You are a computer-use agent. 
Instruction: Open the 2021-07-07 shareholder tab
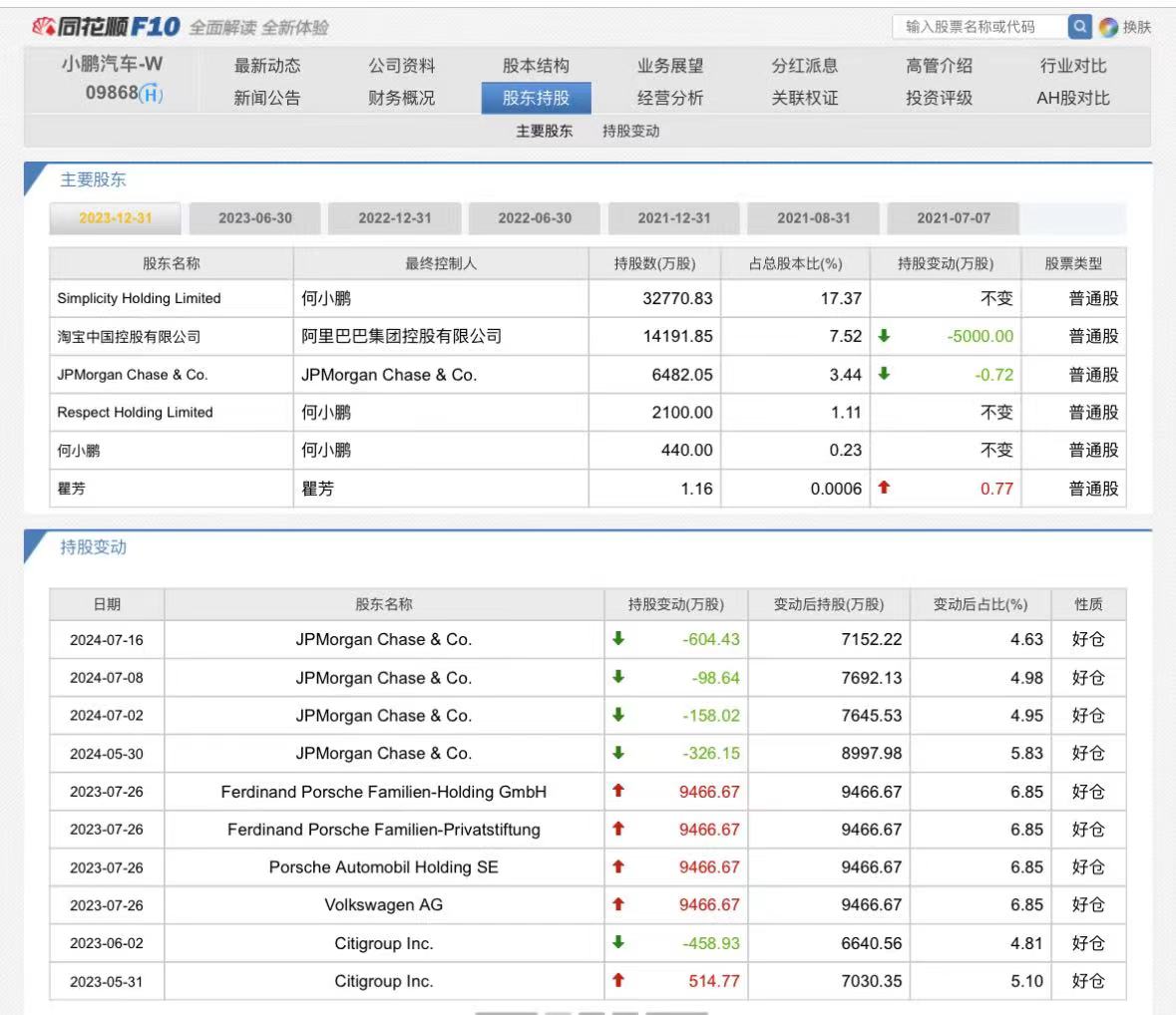point(954,218)
